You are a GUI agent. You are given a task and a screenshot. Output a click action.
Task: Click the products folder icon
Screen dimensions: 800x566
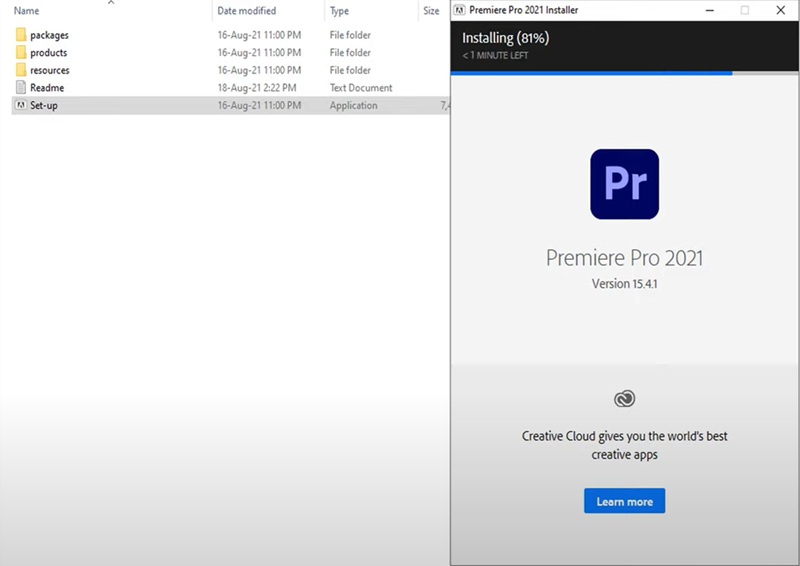(x=21, y=53)
